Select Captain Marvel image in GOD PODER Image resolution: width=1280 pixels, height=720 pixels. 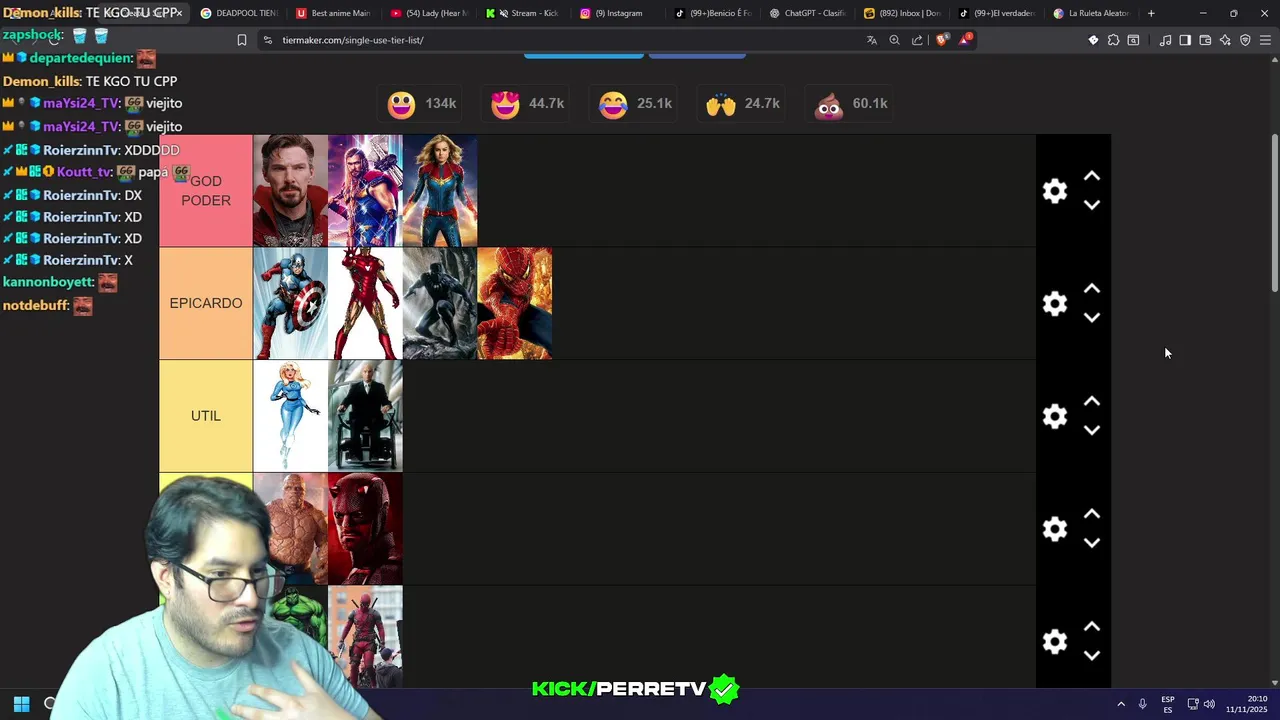[440, 191]
